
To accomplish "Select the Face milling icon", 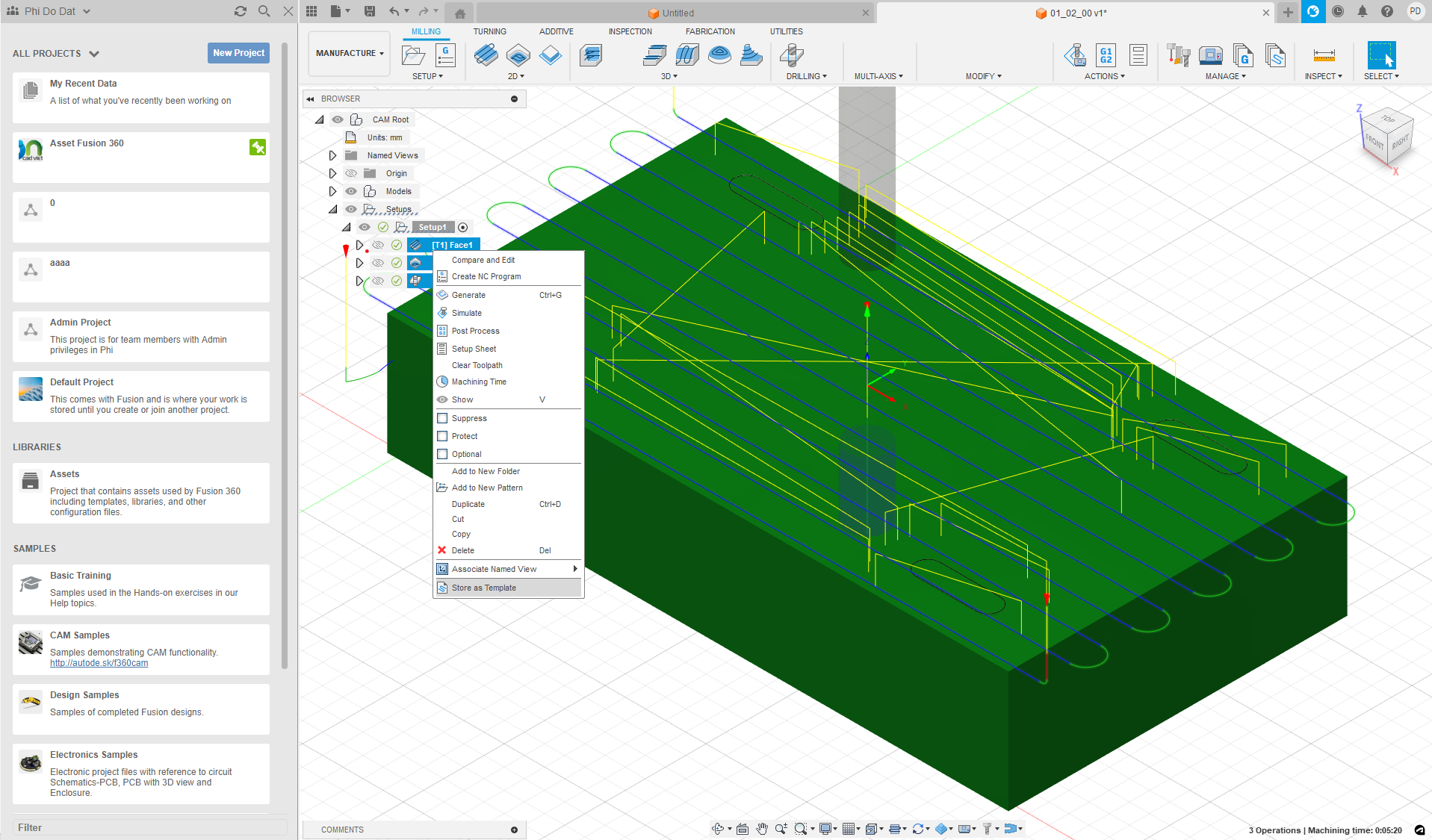I will click(486, 55).
